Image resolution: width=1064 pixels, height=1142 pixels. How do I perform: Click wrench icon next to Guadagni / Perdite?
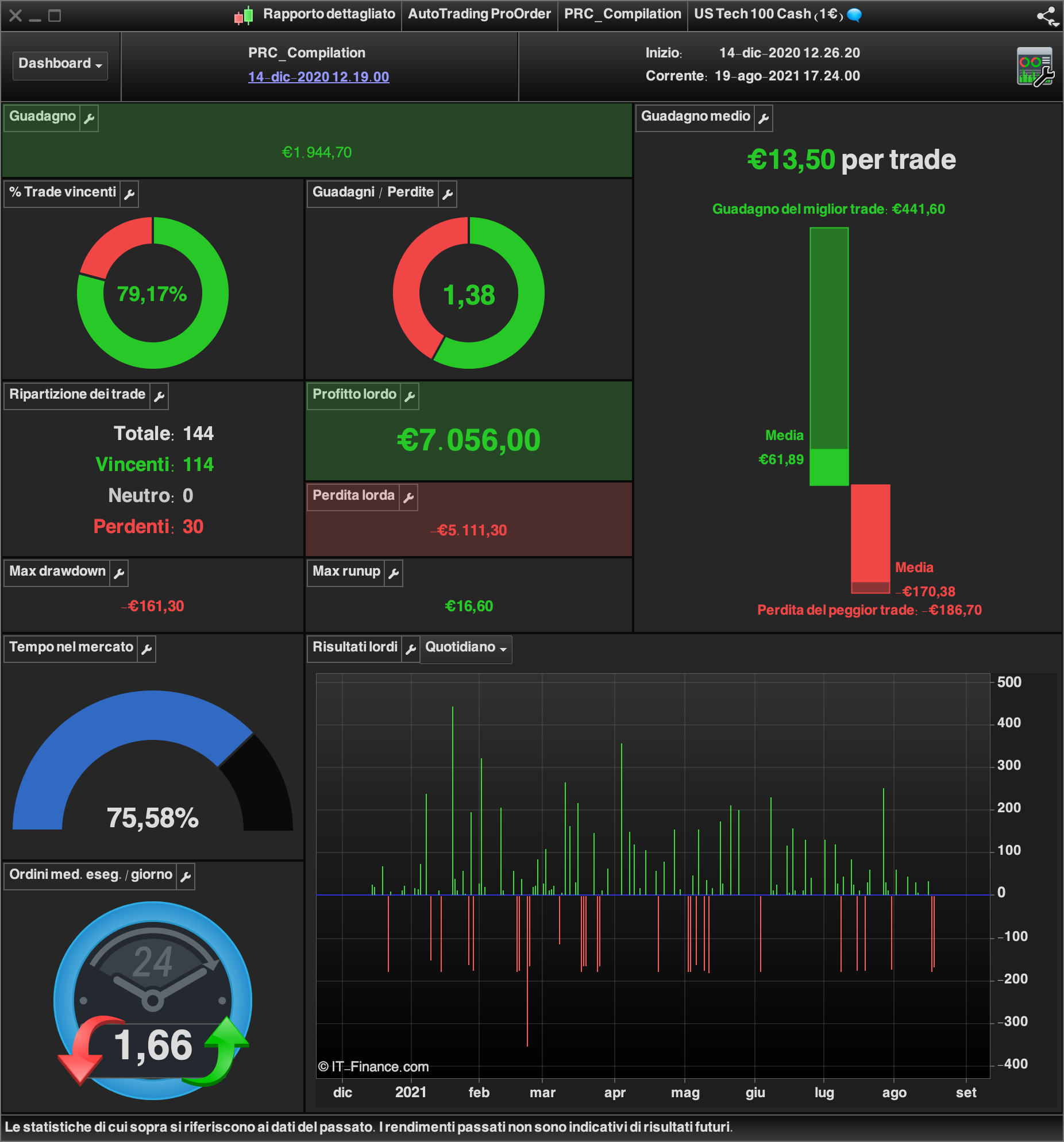[448, 194]
